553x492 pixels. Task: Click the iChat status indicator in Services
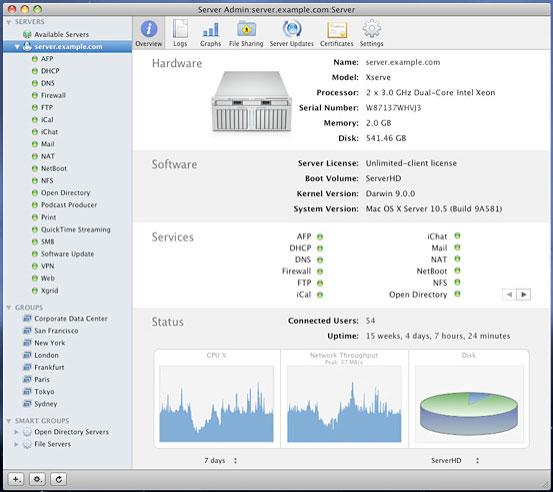click(x=457, y=236)
